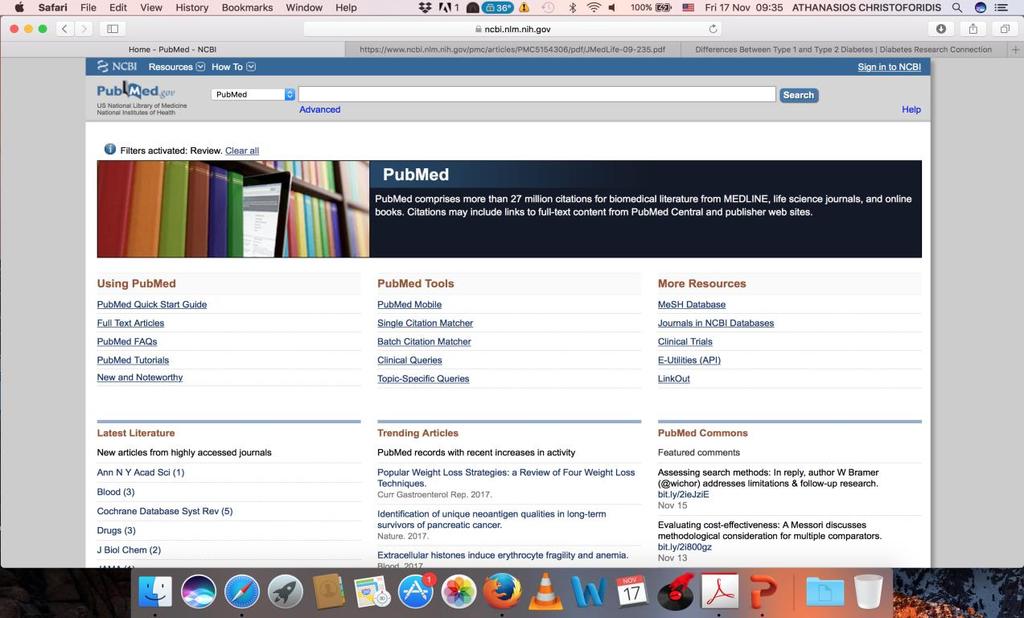Switch to the JMedLife PDF tab

pyautogui.click(x=512, y=50)
